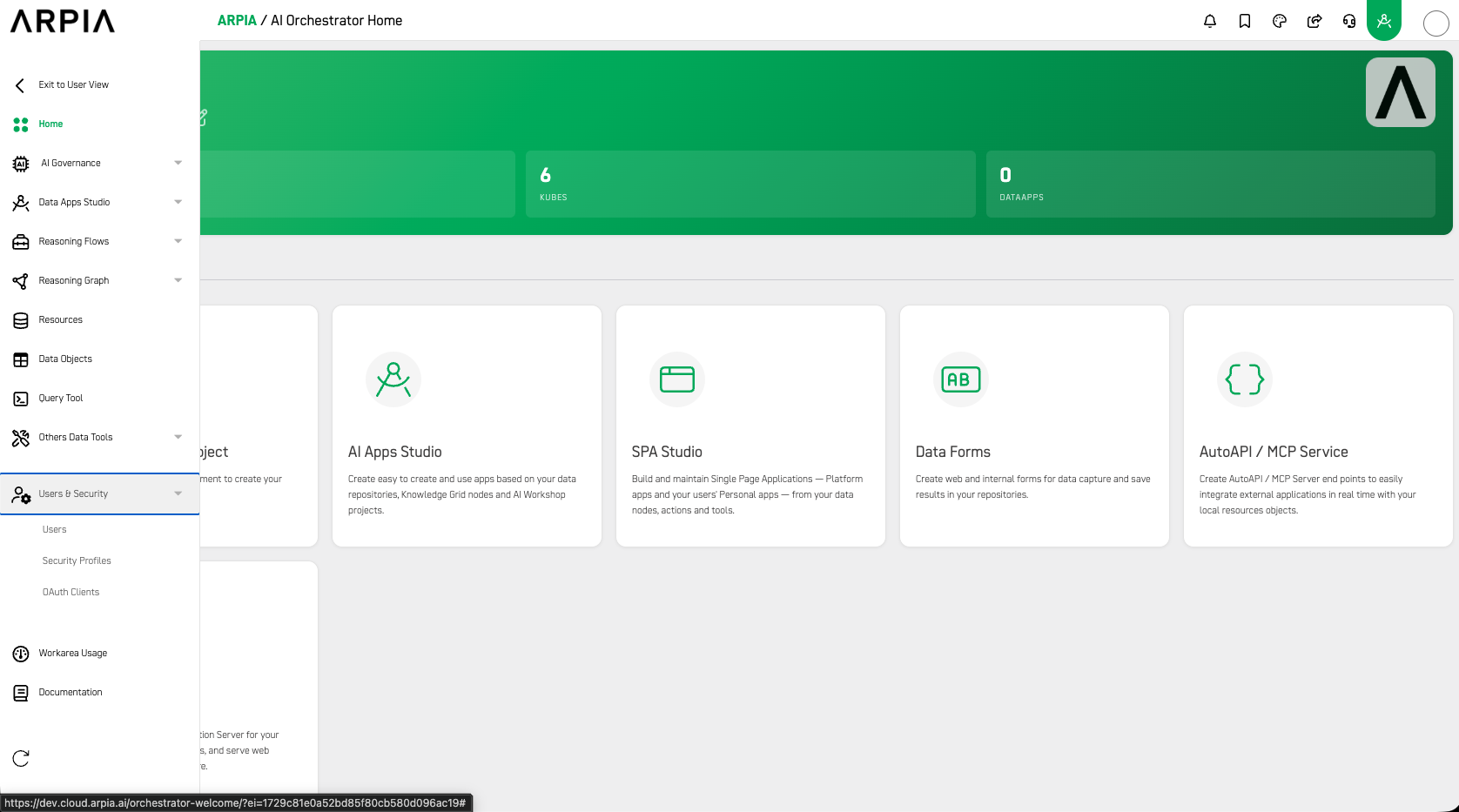Open Data Objects menu item
Screen dimensions: 1459x812
pyautogui.click(x=65, y=359)
